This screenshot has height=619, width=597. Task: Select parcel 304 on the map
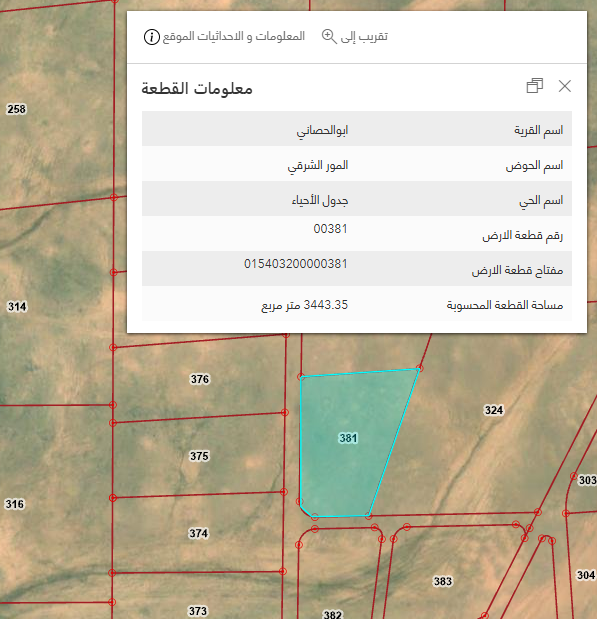click(x=586, y=575)
